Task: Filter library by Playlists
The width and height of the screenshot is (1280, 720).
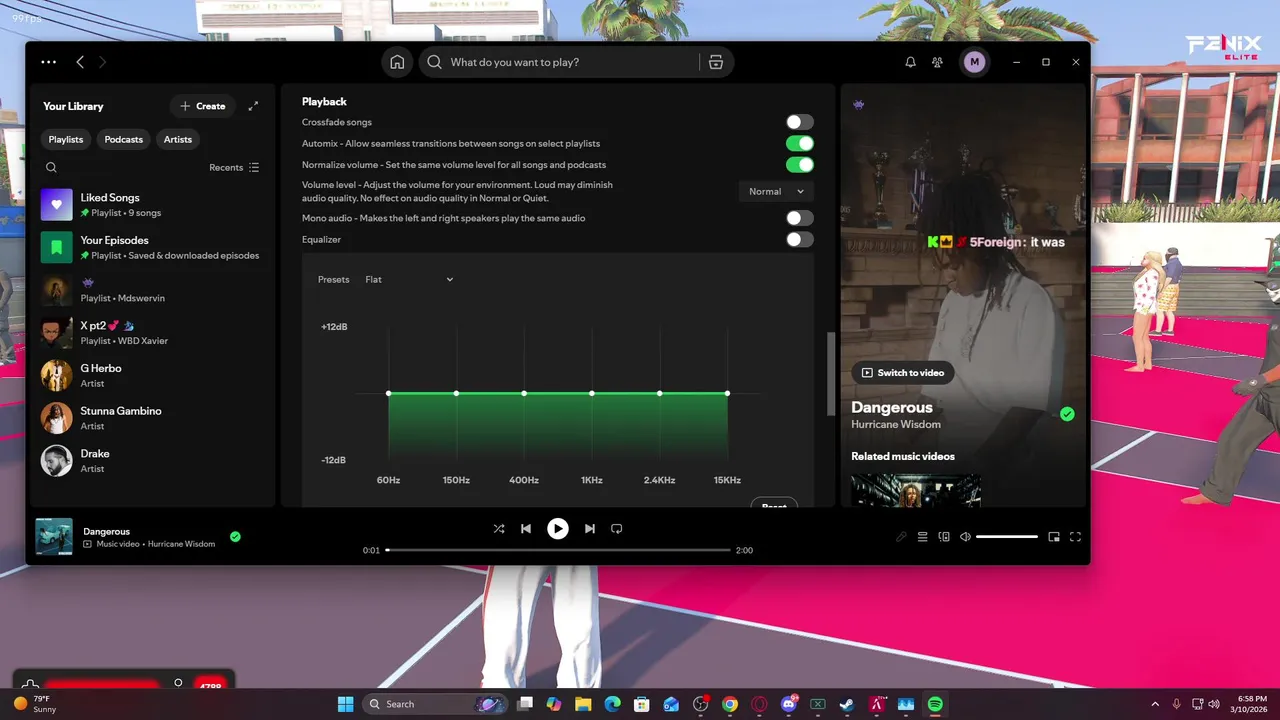Action: 66,139
